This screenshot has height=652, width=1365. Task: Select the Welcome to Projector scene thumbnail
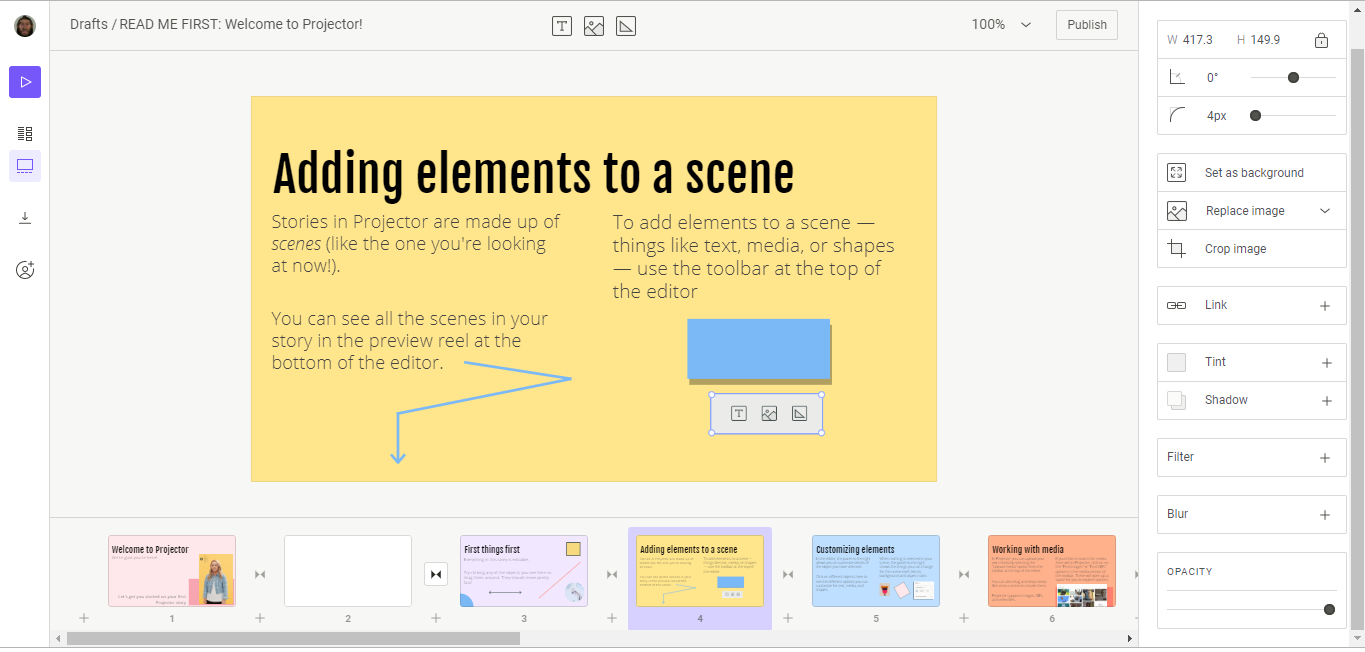(172, 571)
